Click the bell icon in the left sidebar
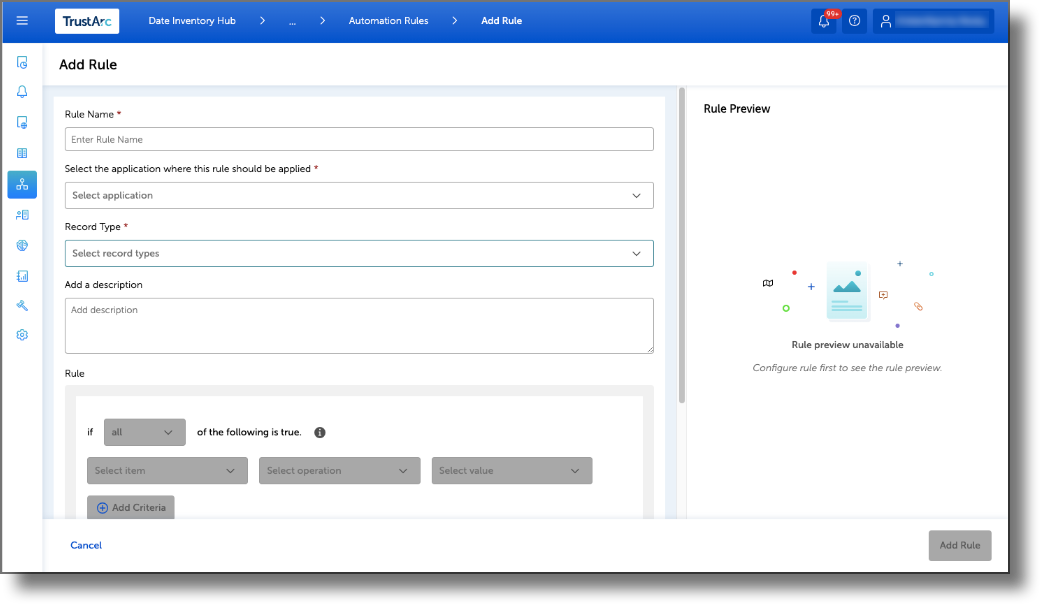This screenshot has width=1041, height=605. [21, 91]
